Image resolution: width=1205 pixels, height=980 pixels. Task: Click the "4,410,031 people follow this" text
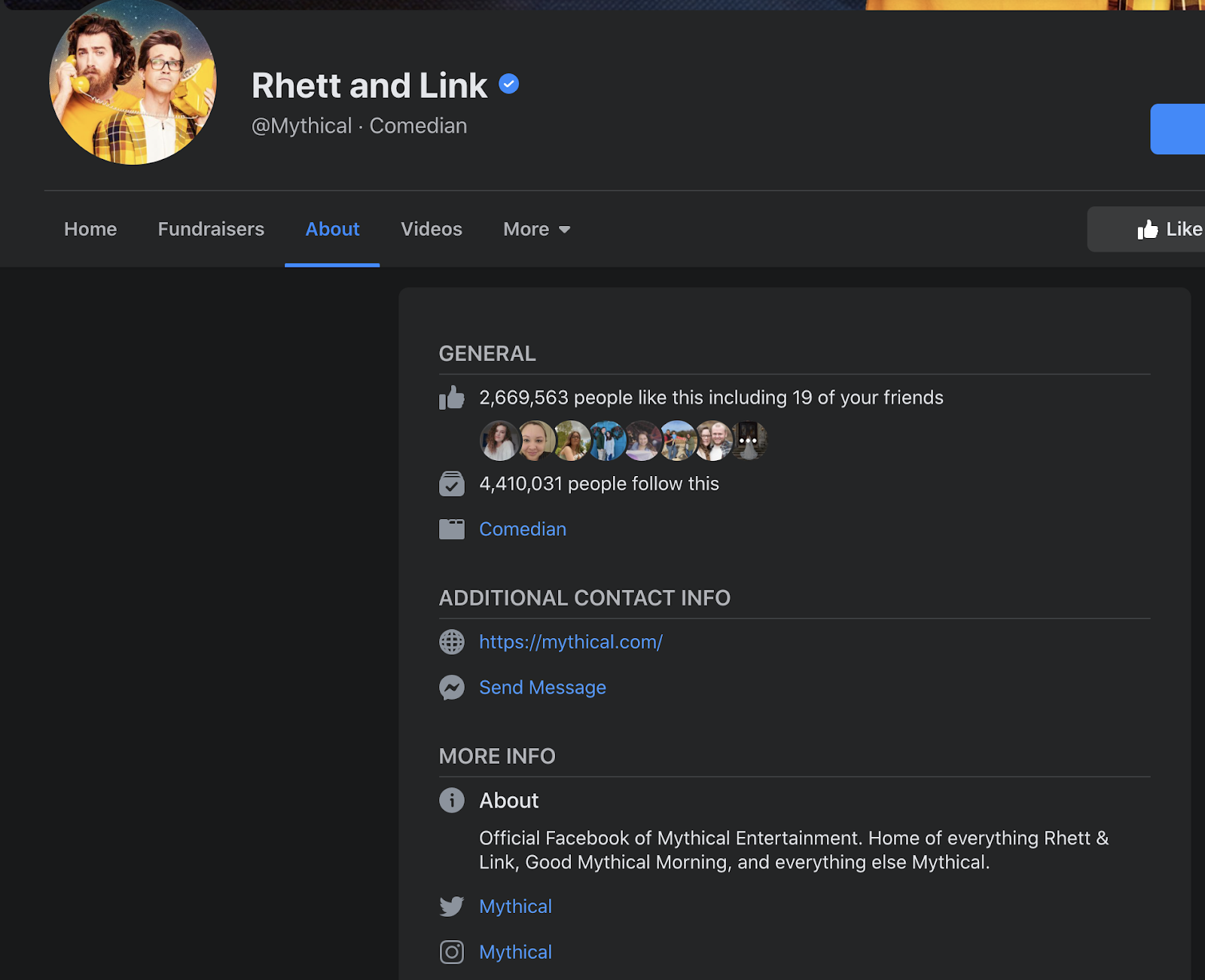(x=599, y=484)
